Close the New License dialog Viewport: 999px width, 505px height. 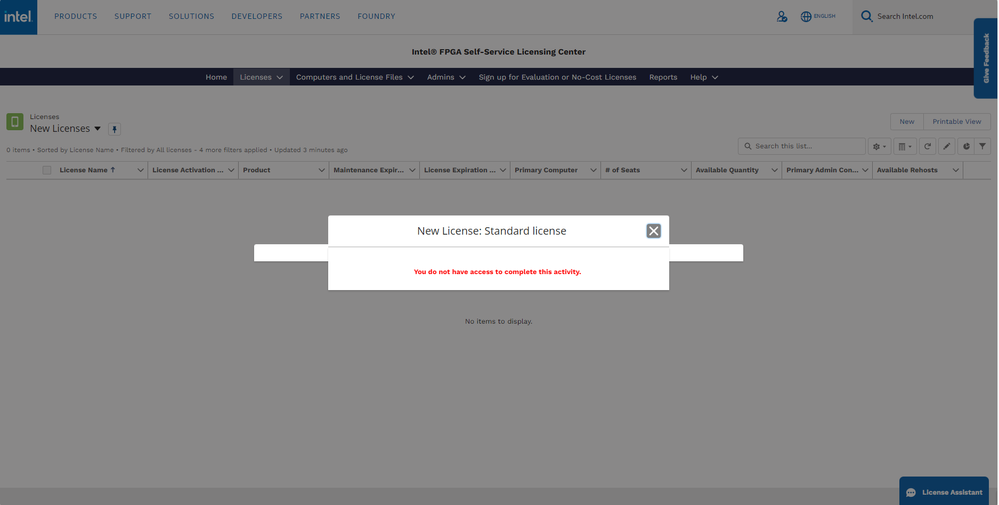(x=653, y=231)
